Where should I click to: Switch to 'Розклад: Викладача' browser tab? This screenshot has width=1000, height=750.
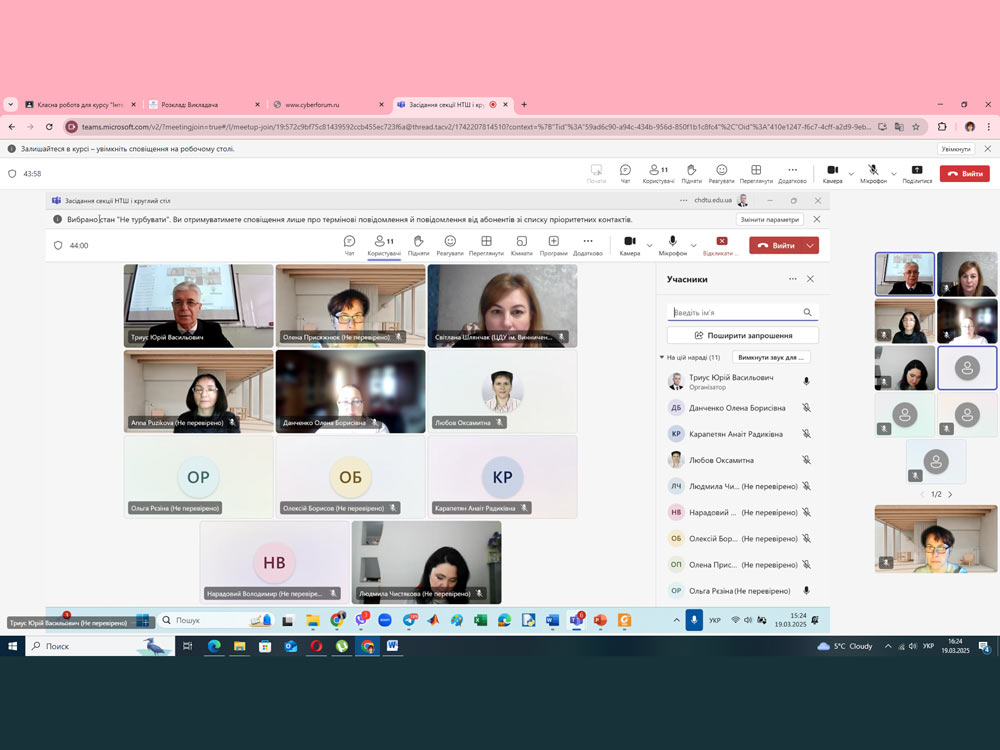[x=200, y=104]
